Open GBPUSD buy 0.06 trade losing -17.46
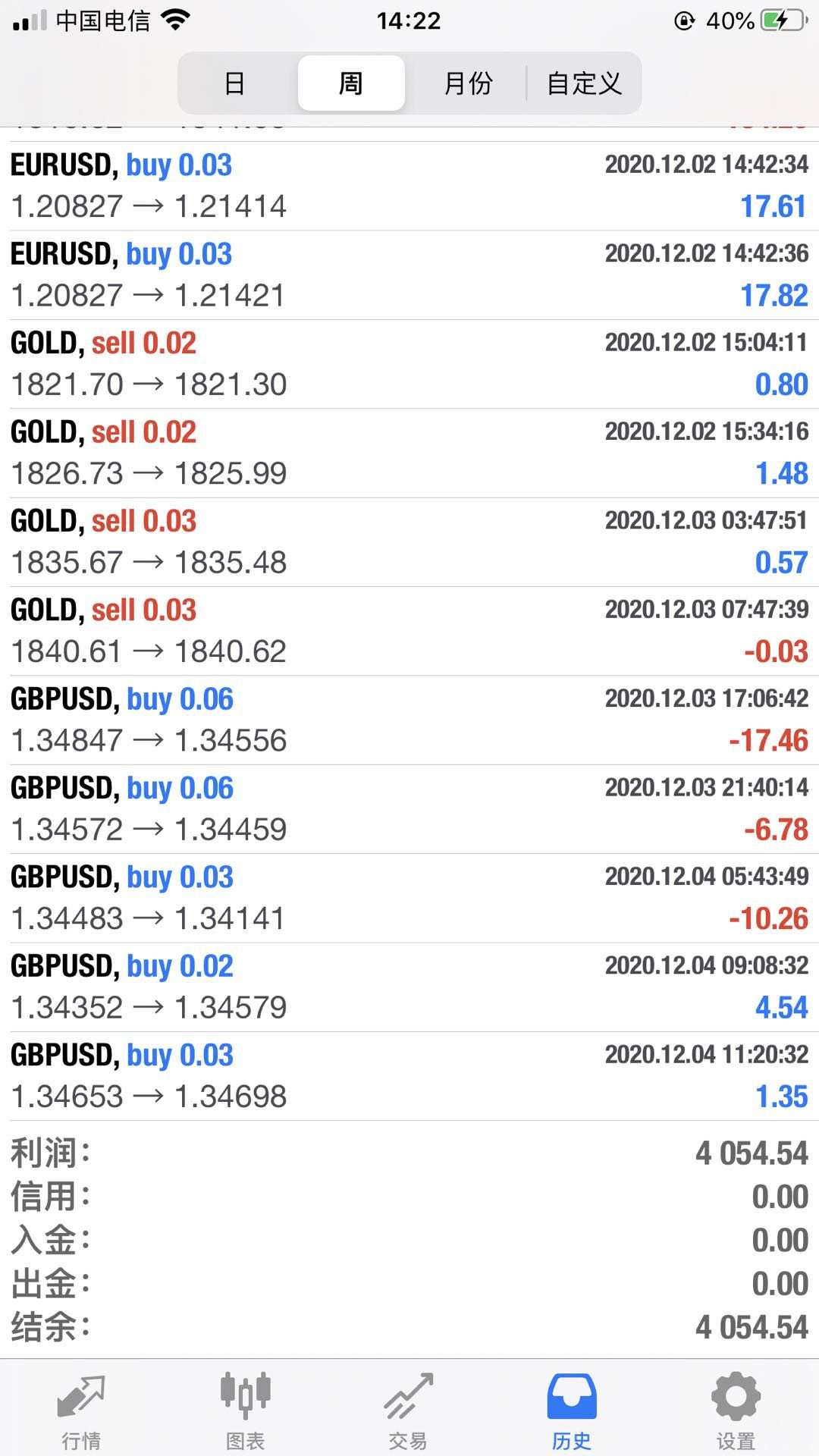Viewport: 819px width, 1456px height. [x=409, y=720]
